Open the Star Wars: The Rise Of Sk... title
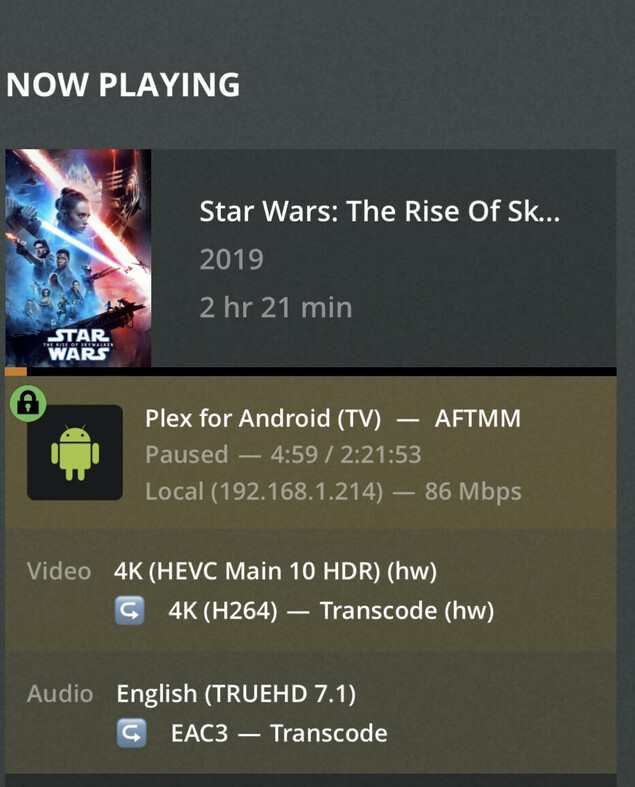Screen dimensions: 635x787 tap(379, 211)
